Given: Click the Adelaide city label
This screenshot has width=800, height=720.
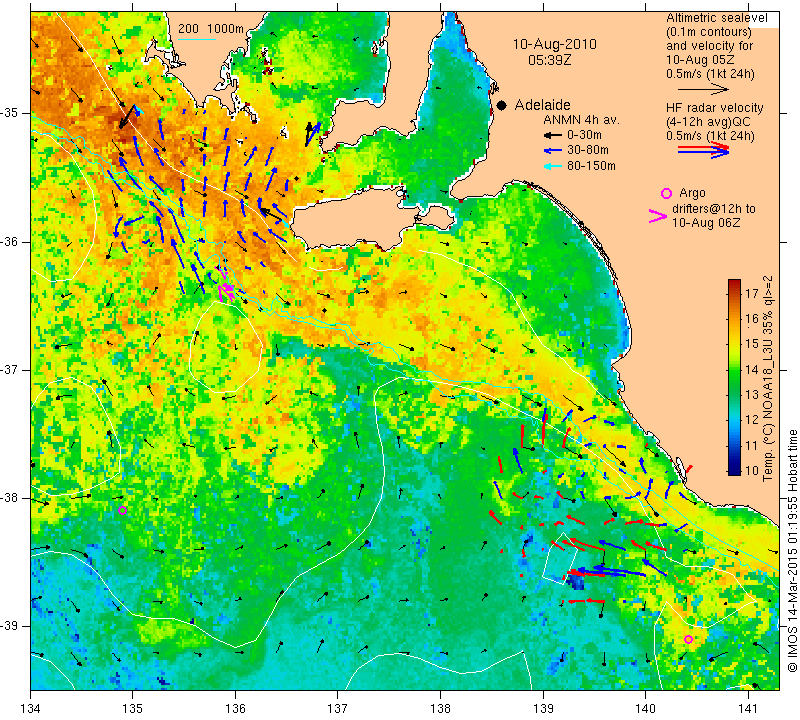Looking at the screenshot, I should click(x=542, y=105).
